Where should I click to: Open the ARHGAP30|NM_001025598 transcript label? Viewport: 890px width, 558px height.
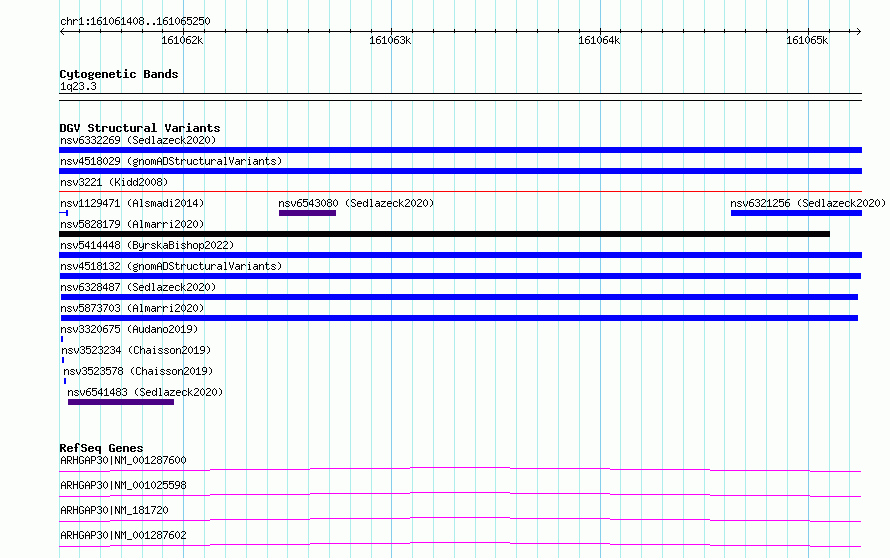[123, 485]
